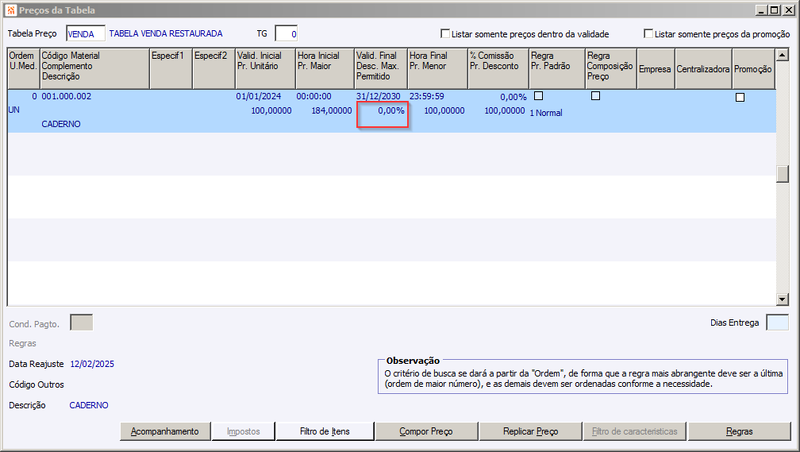Image resolution: width=800 pixels, height=452 pixels.
Task: Enable listing only prices within validity
Action: point(445,34)
